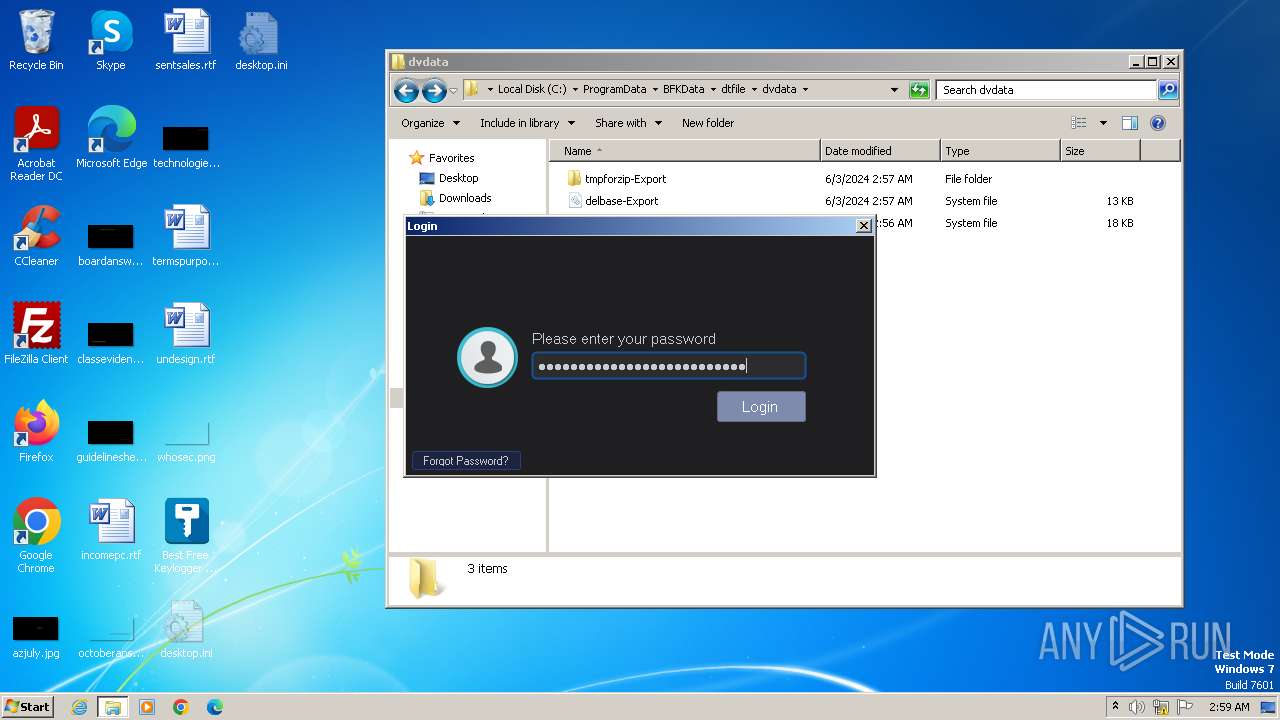Select Acrobat Reader DC shortcut
The width and height of the screenshot is (1280, 720).
tap(36, 145)
